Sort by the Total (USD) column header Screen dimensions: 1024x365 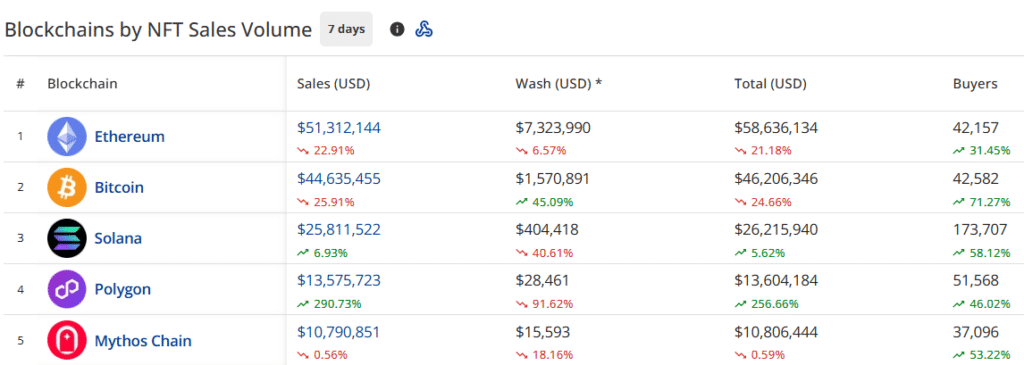click(x=771, y=84)
